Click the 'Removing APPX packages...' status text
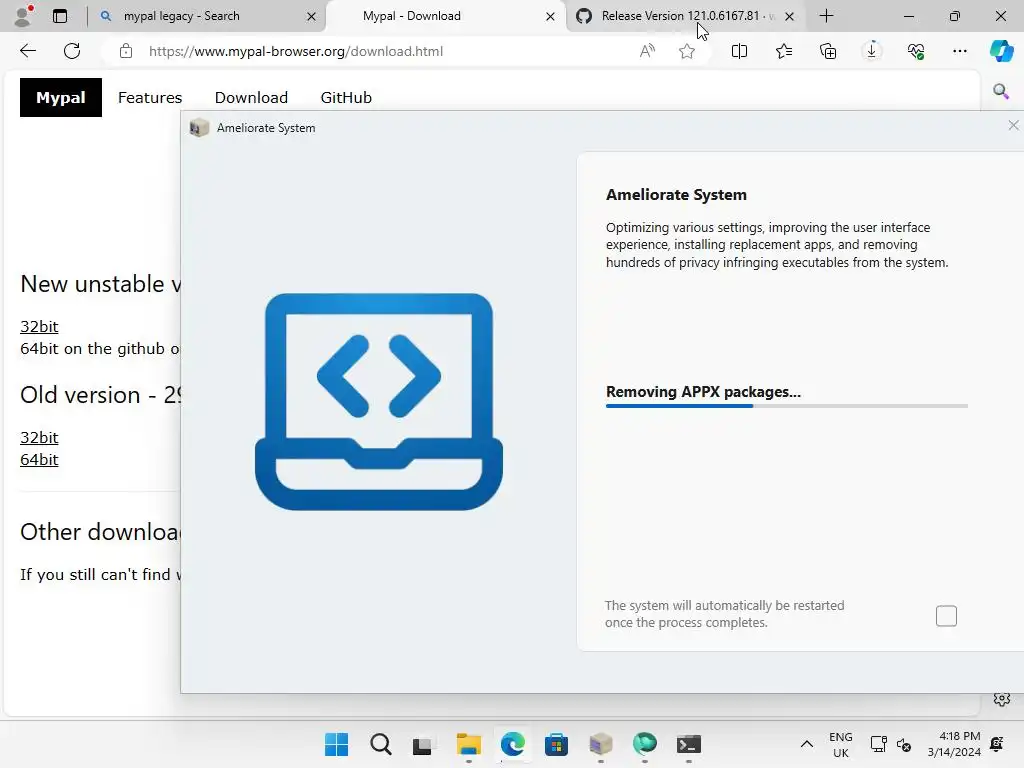The width and height of the screenshot is (1024, 768). point(703,392)
